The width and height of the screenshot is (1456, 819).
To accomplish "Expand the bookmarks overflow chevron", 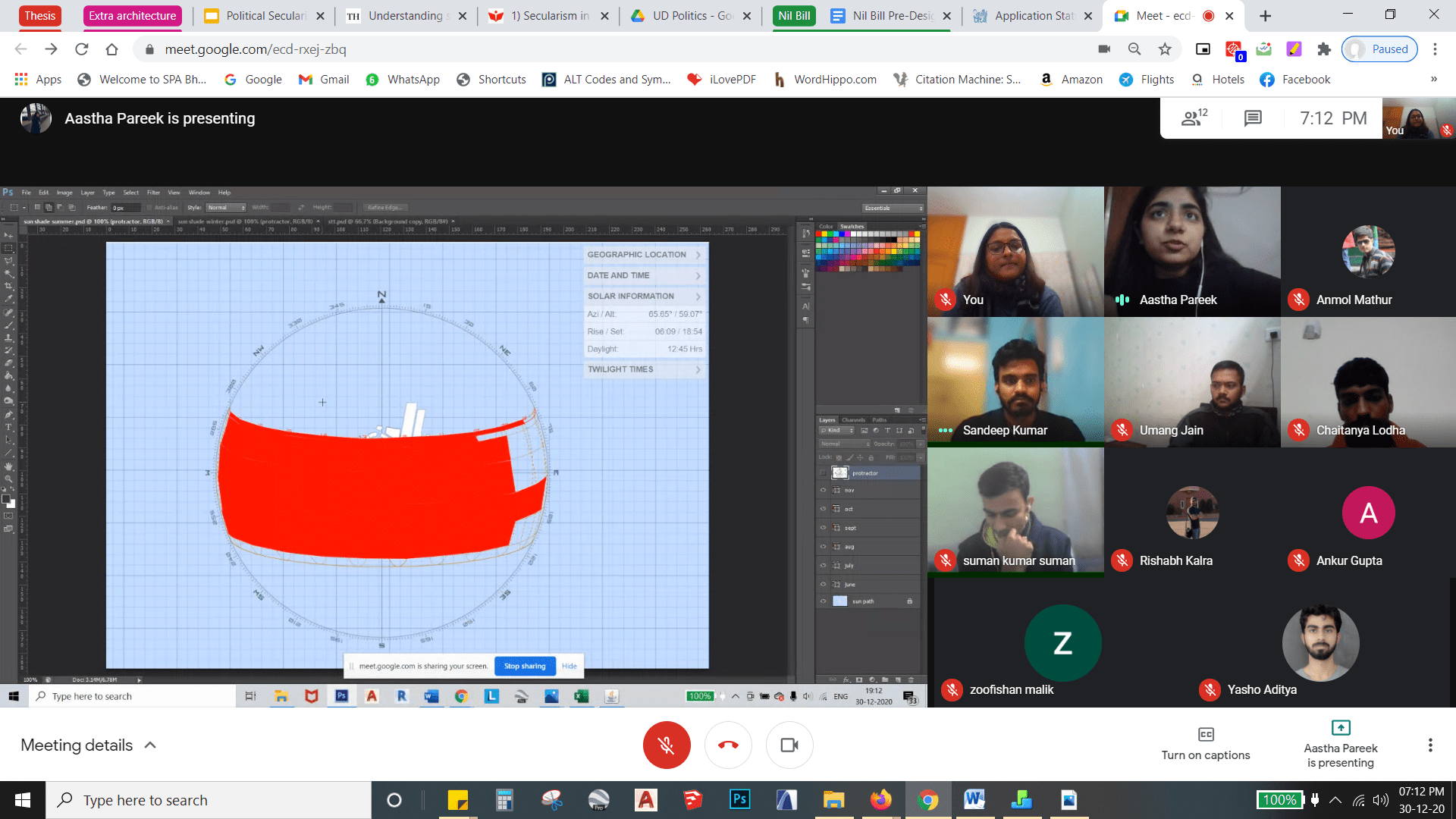I will coord(1433,80).
